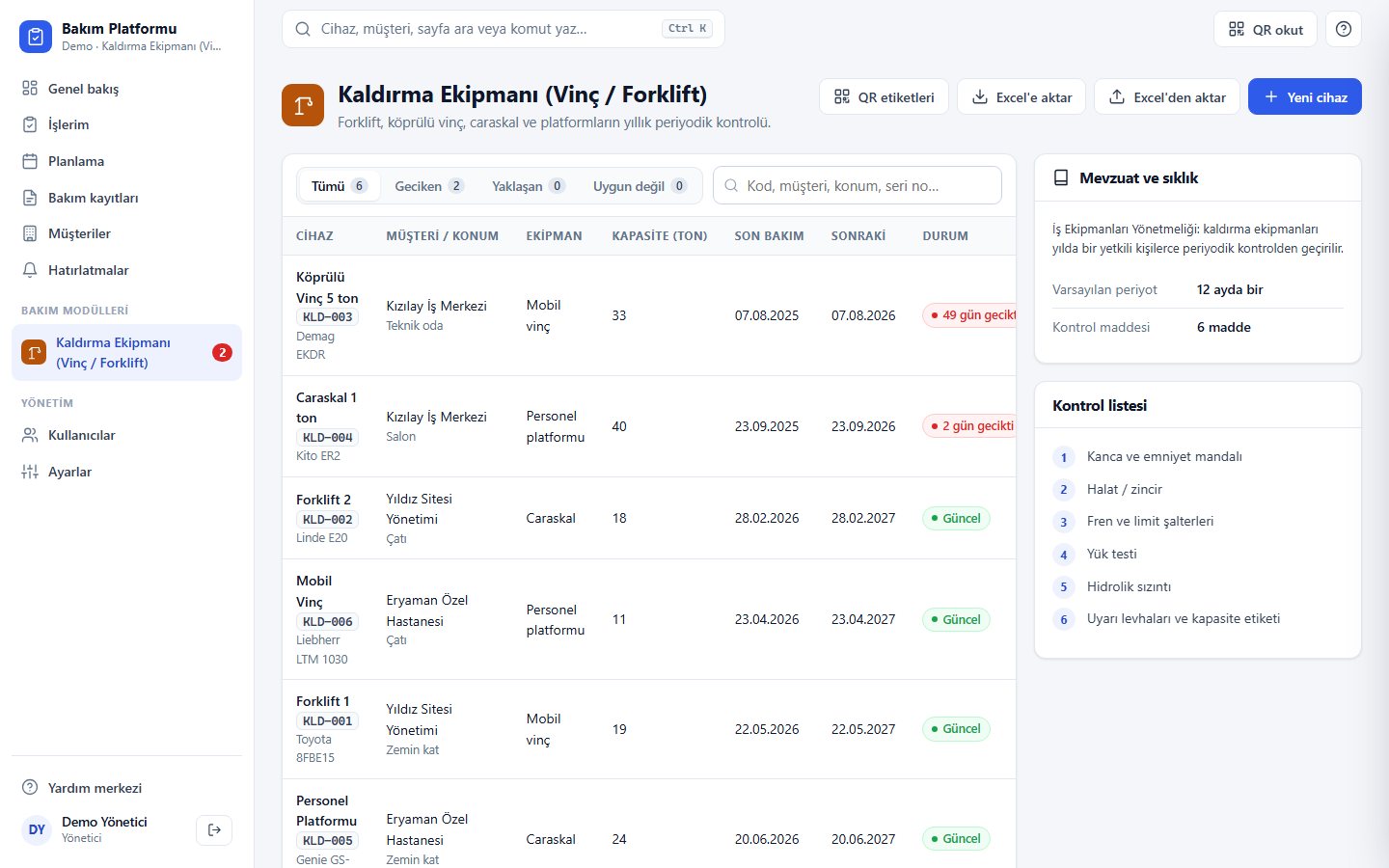Click the Yardım merkezi question icon
The image size is (1389, 868).
click(30, 788)
